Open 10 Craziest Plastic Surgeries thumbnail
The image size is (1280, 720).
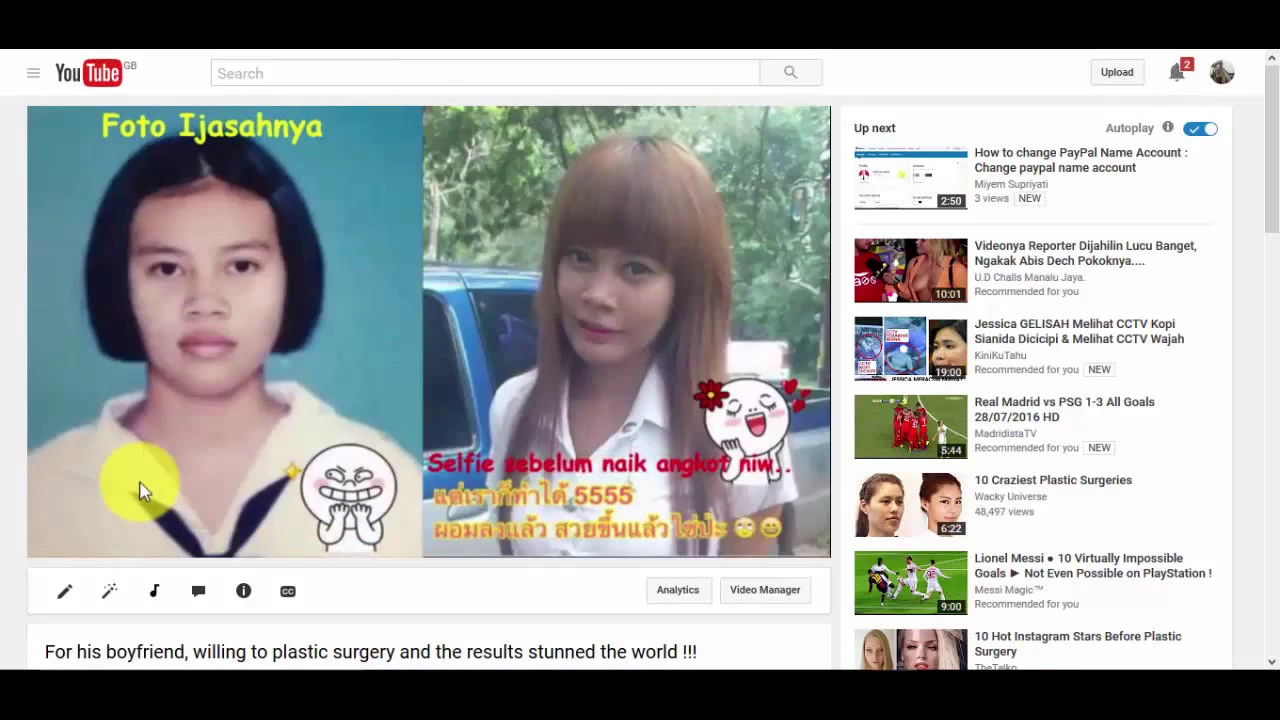point(911,504)
